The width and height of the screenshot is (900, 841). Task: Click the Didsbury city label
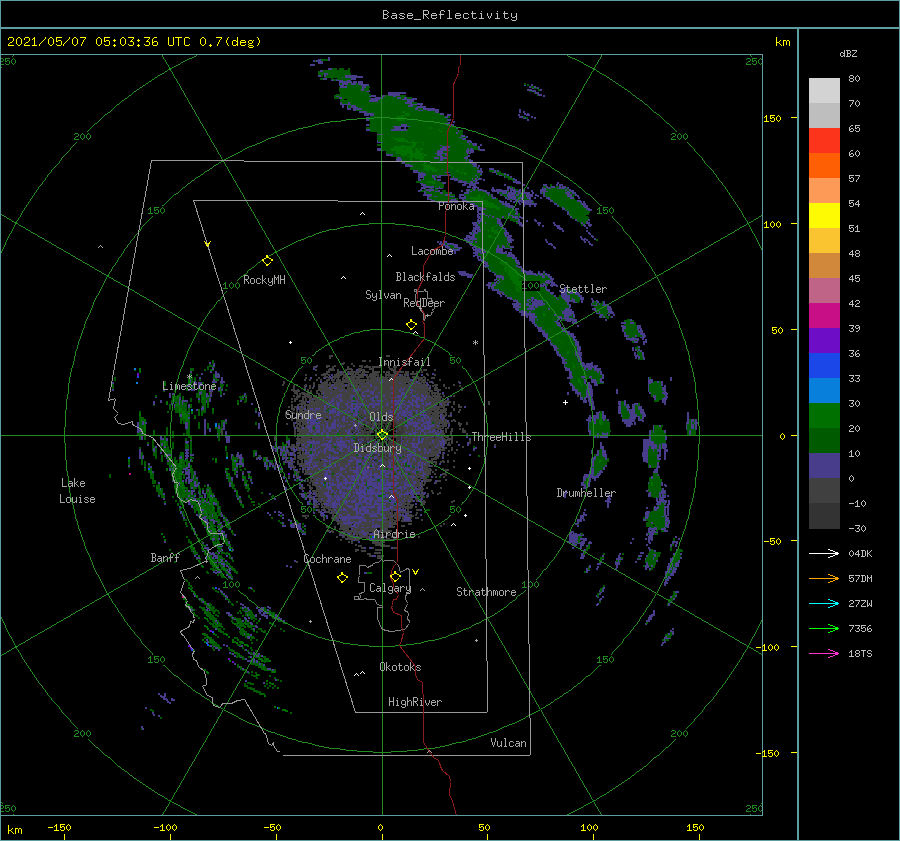pos(377,448)
